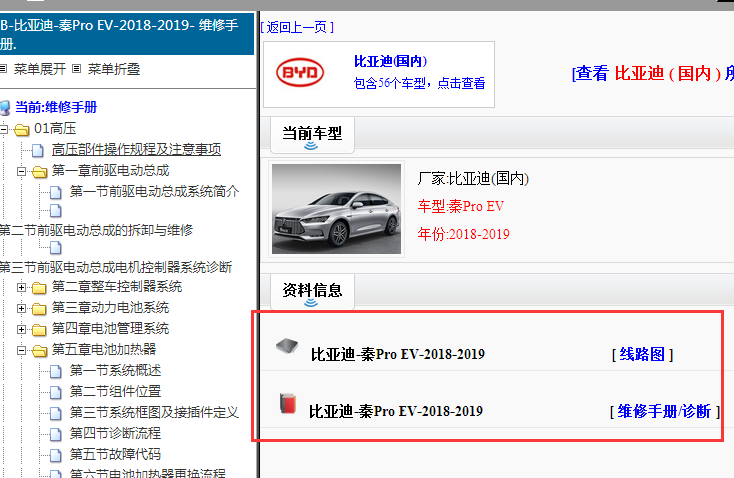Click the 第五章电池加热器 folder icon
This screenshot has height=478, width=734.
[x=39, y=351]
